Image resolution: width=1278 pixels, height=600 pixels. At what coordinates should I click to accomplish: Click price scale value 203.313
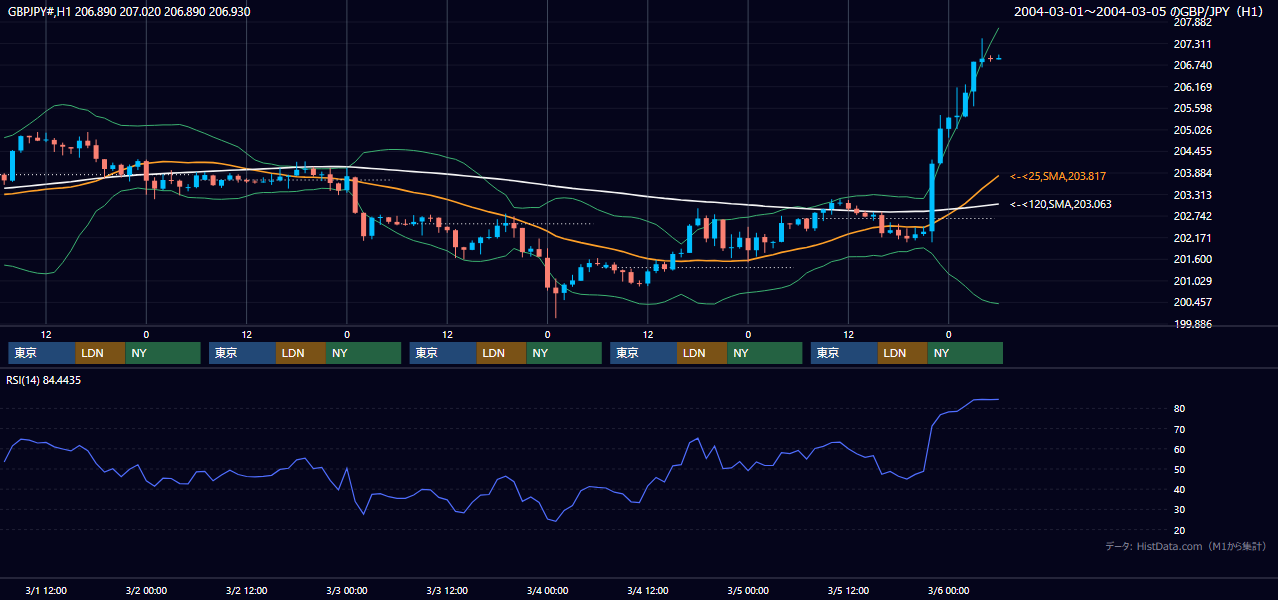1192,195
